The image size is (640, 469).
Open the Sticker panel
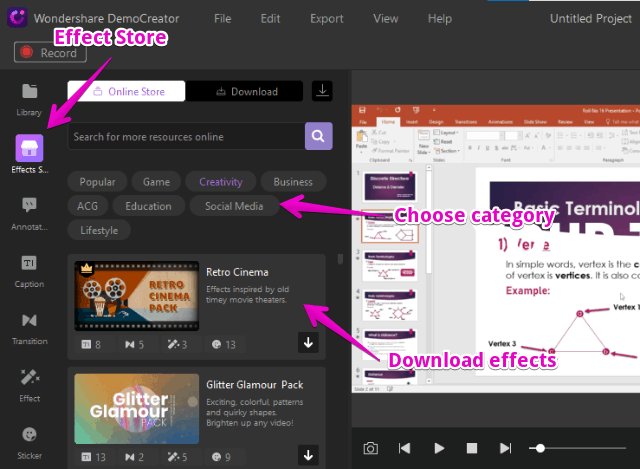29,443
